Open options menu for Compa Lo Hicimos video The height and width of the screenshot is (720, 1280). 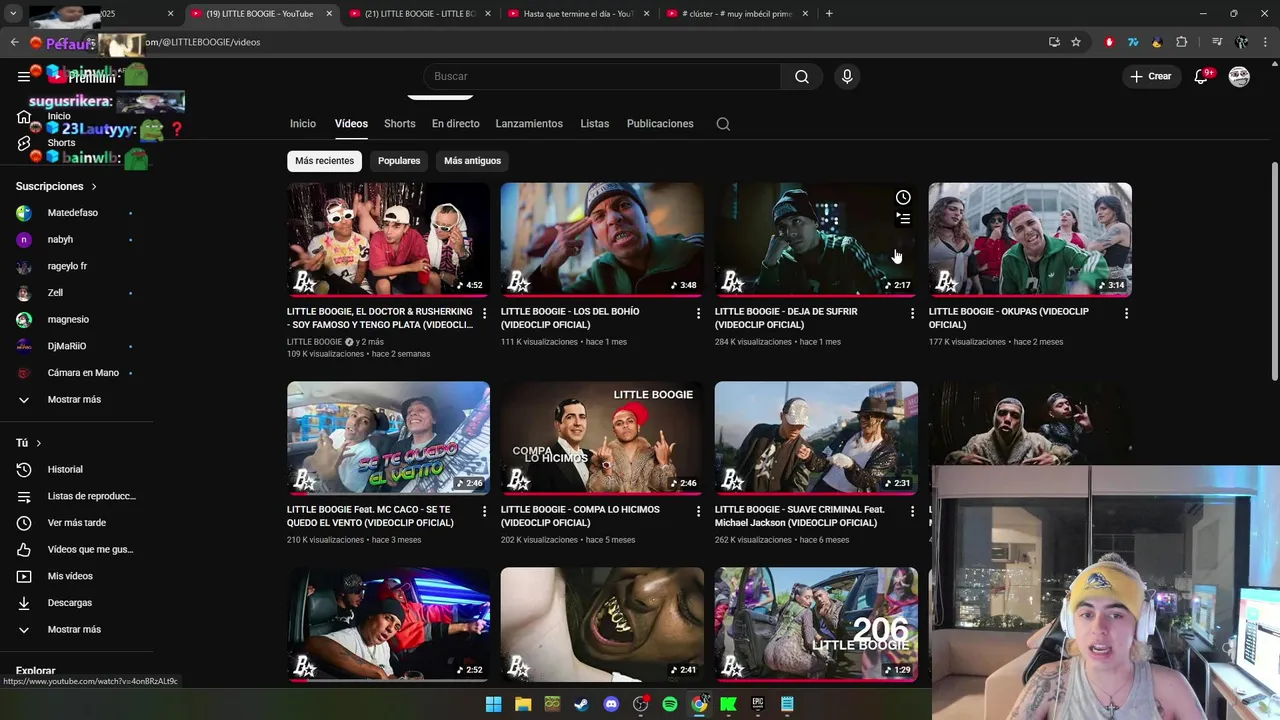[x=698, y=511]
